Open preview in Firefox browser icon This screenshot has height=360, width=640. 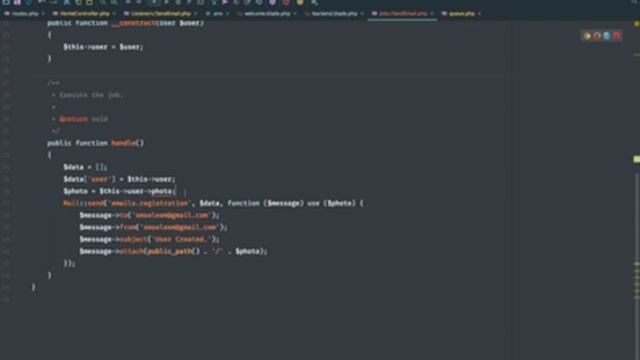tap(597, 36)
